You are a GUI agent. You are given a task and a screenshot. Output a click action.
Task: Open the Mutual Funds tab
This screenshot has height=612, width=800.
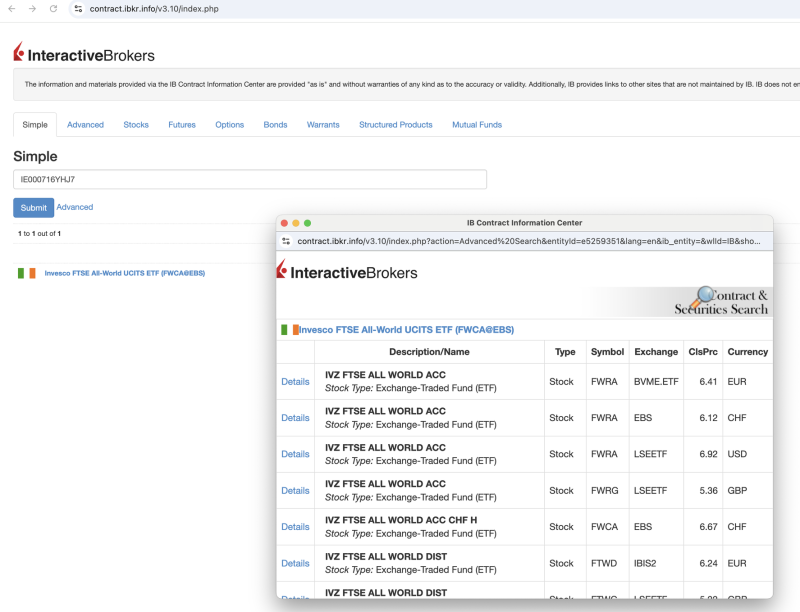pyautogui.click(x=477, y=125)
